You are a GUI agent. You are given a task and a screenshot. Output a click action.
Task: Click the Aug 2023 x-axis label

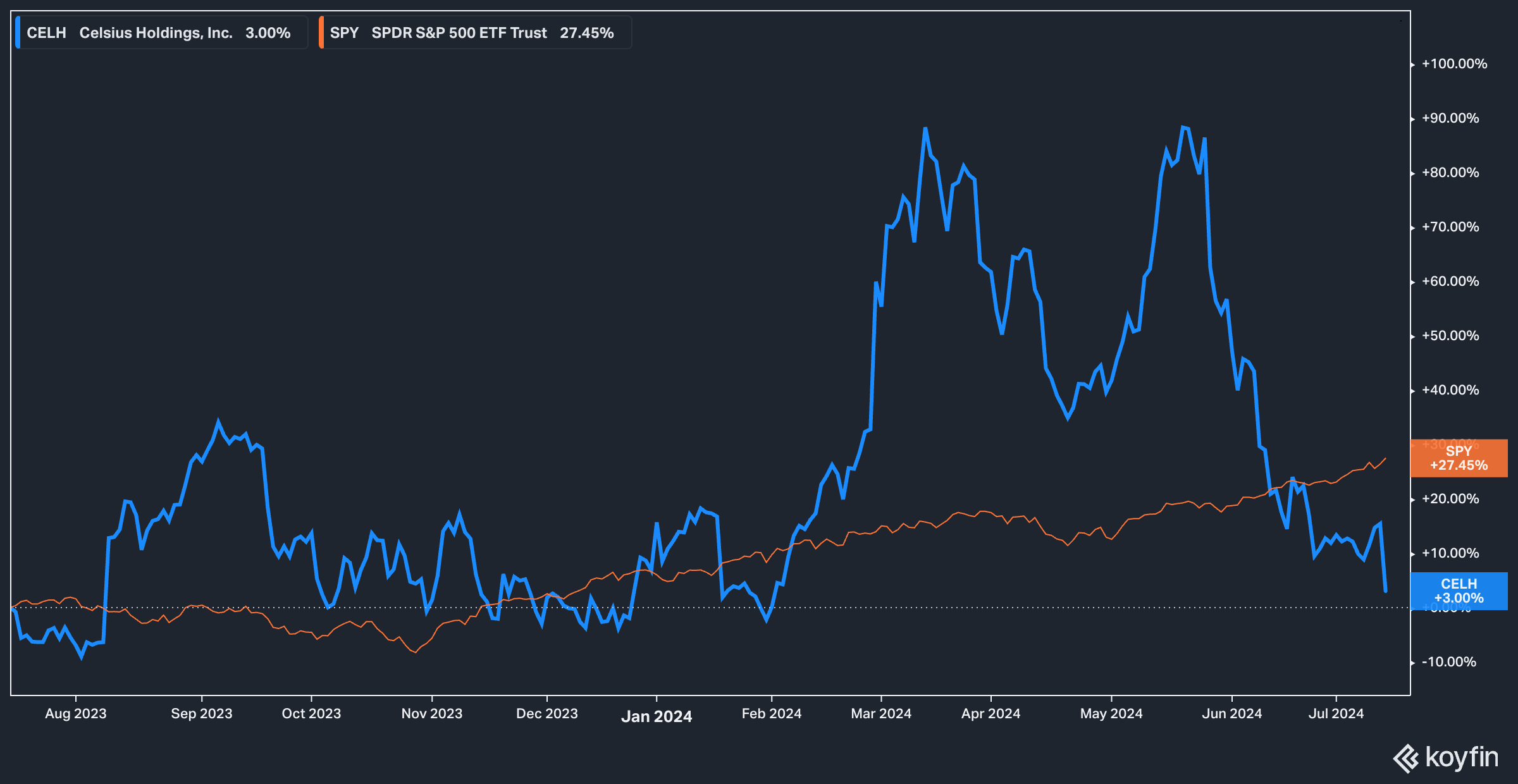click(76, 714)
